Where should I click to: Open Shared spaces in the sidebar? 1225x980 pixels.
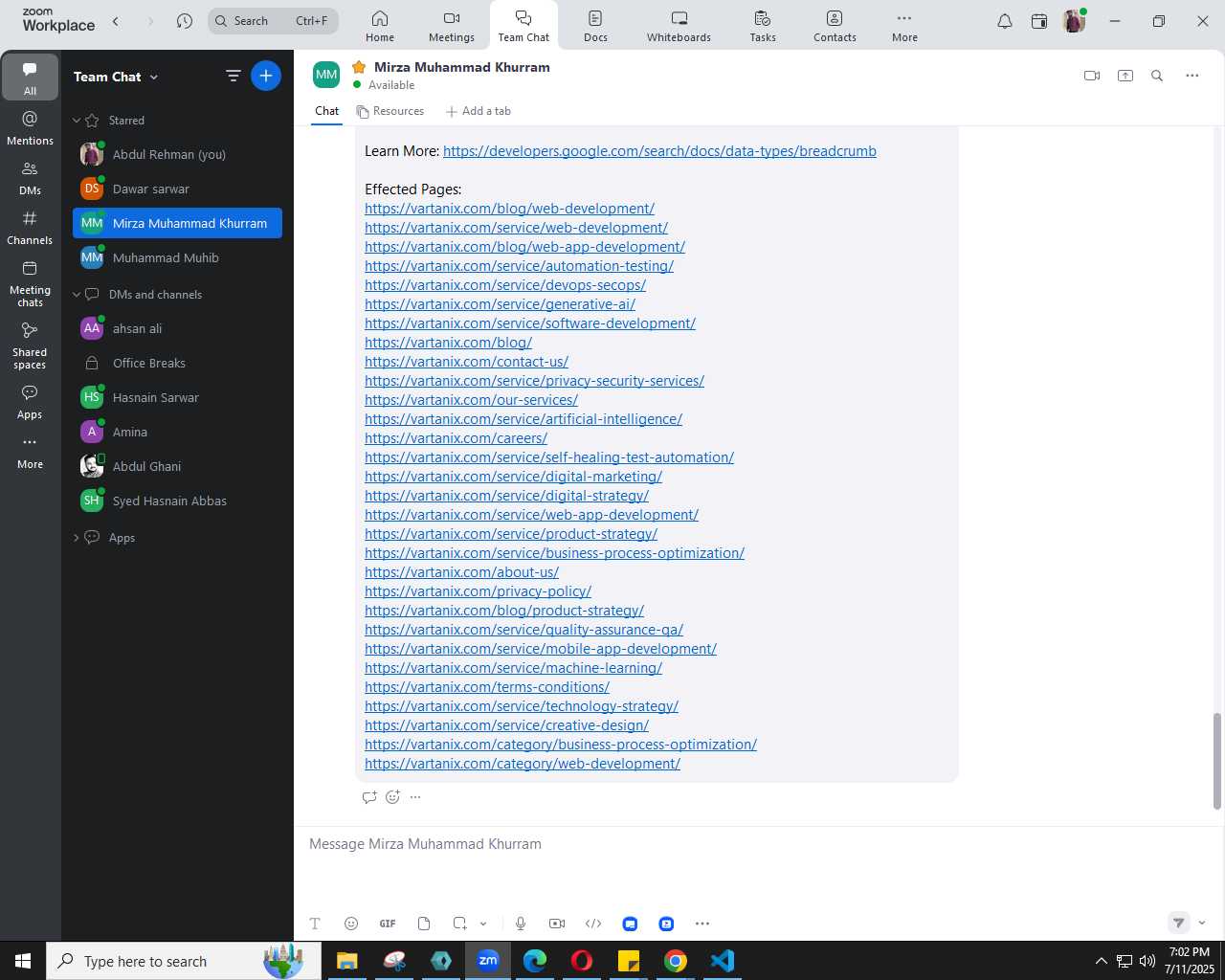point(30,345)
